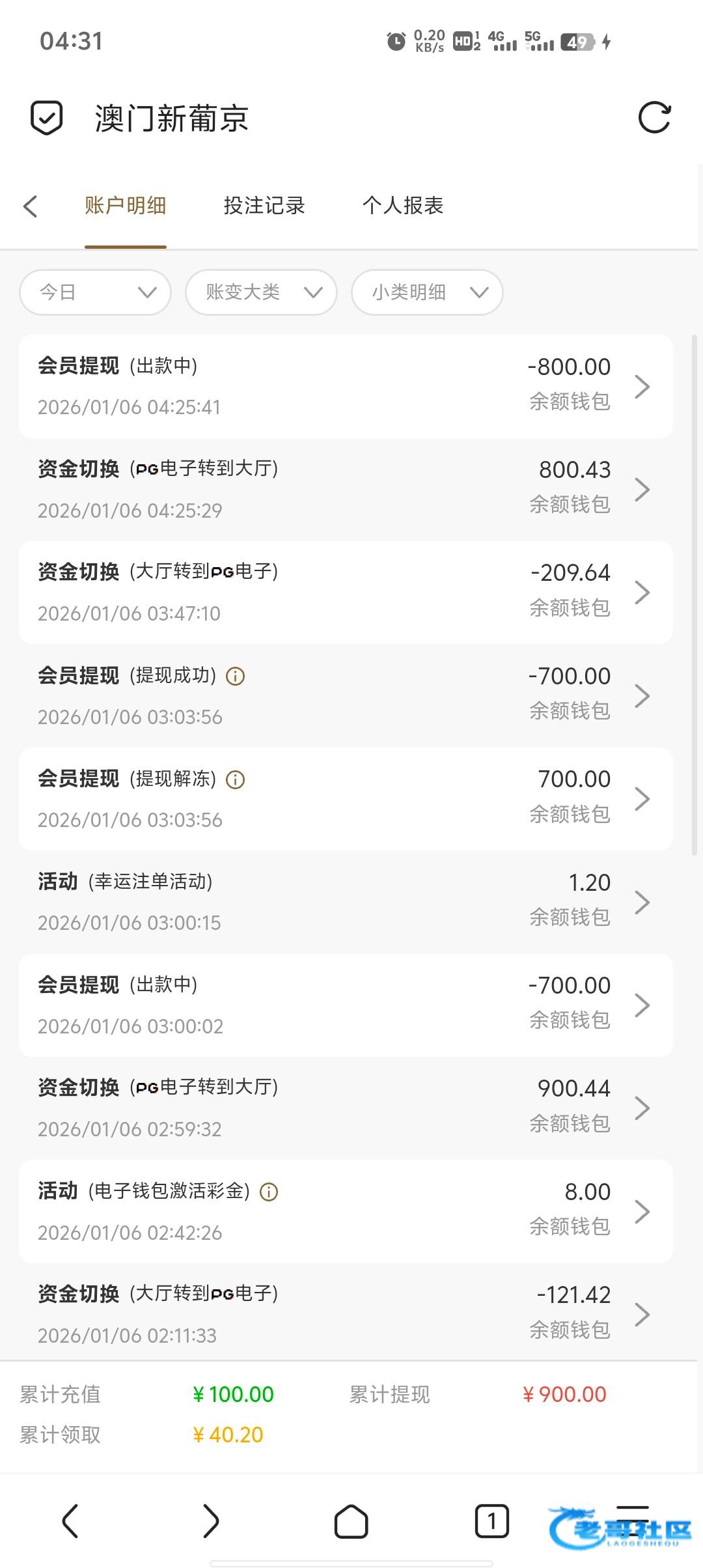The image size is (703, 1568).
Task: Switch to the 投注记录 tab
Action: click(x=264, y=206)
